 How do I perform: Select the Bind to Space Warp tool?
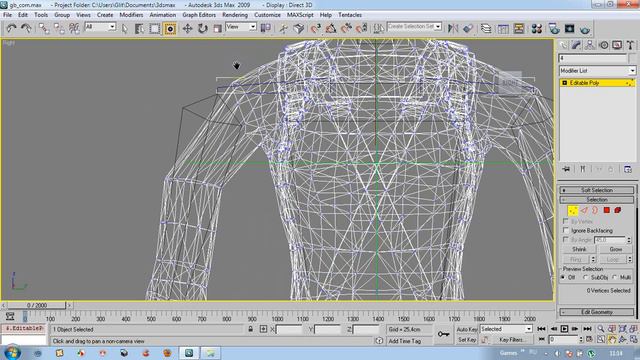(74, 28)
